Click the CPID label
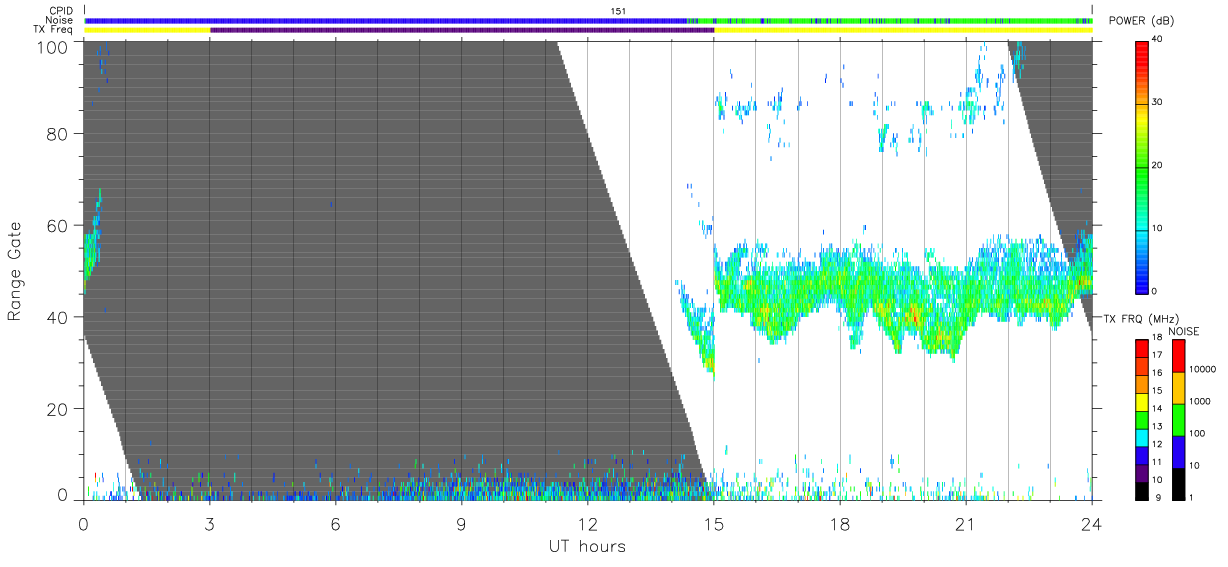 (61, 11)
